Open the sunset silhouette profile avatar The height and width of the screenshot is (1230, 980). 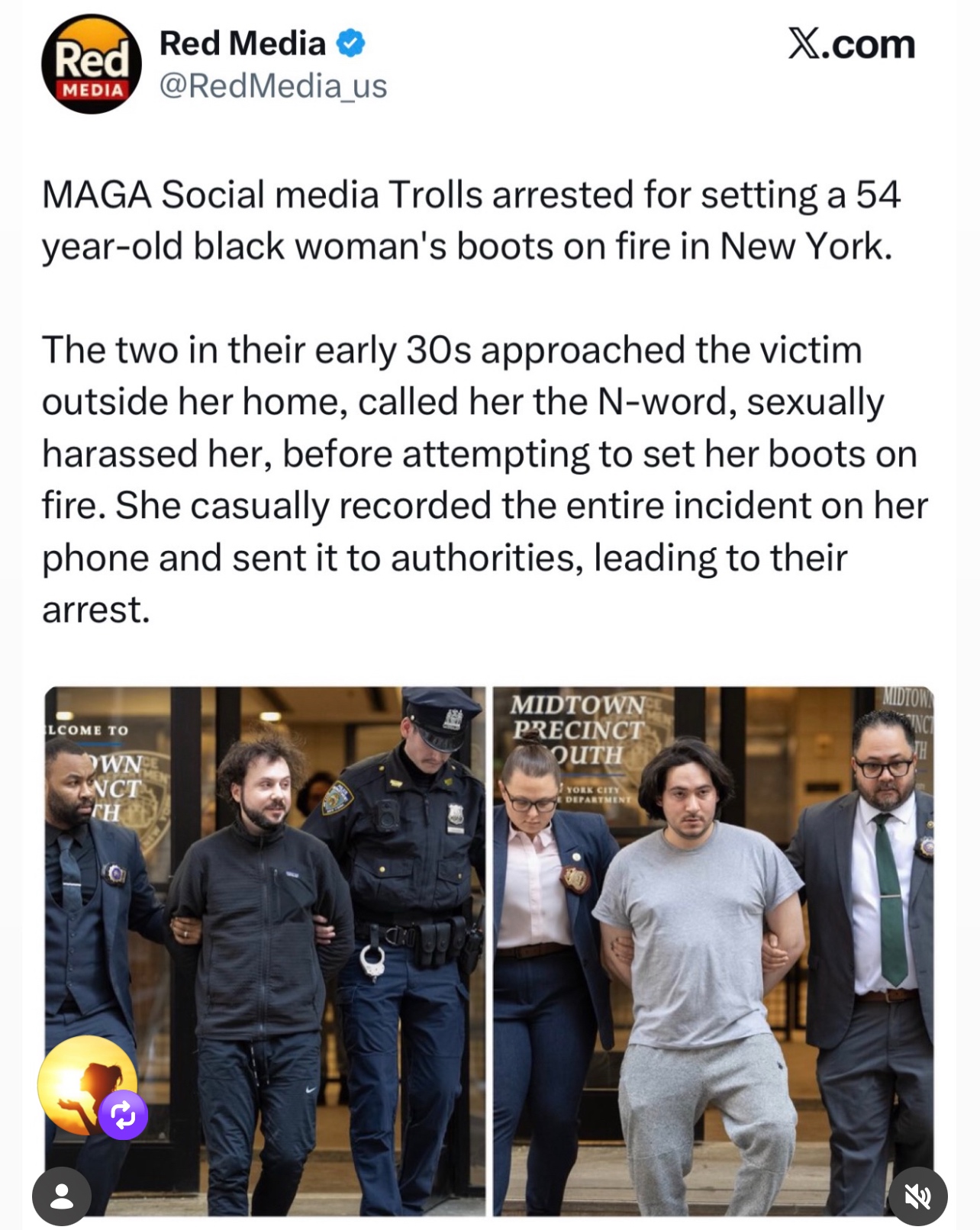[86, 1083]
